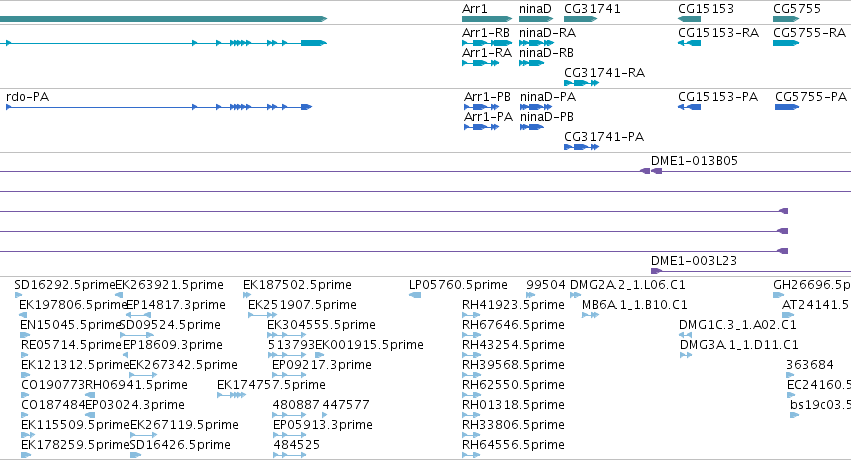Select the 480887 EST label
Viewport: 851px width, 460px height.
coord(296,405)
